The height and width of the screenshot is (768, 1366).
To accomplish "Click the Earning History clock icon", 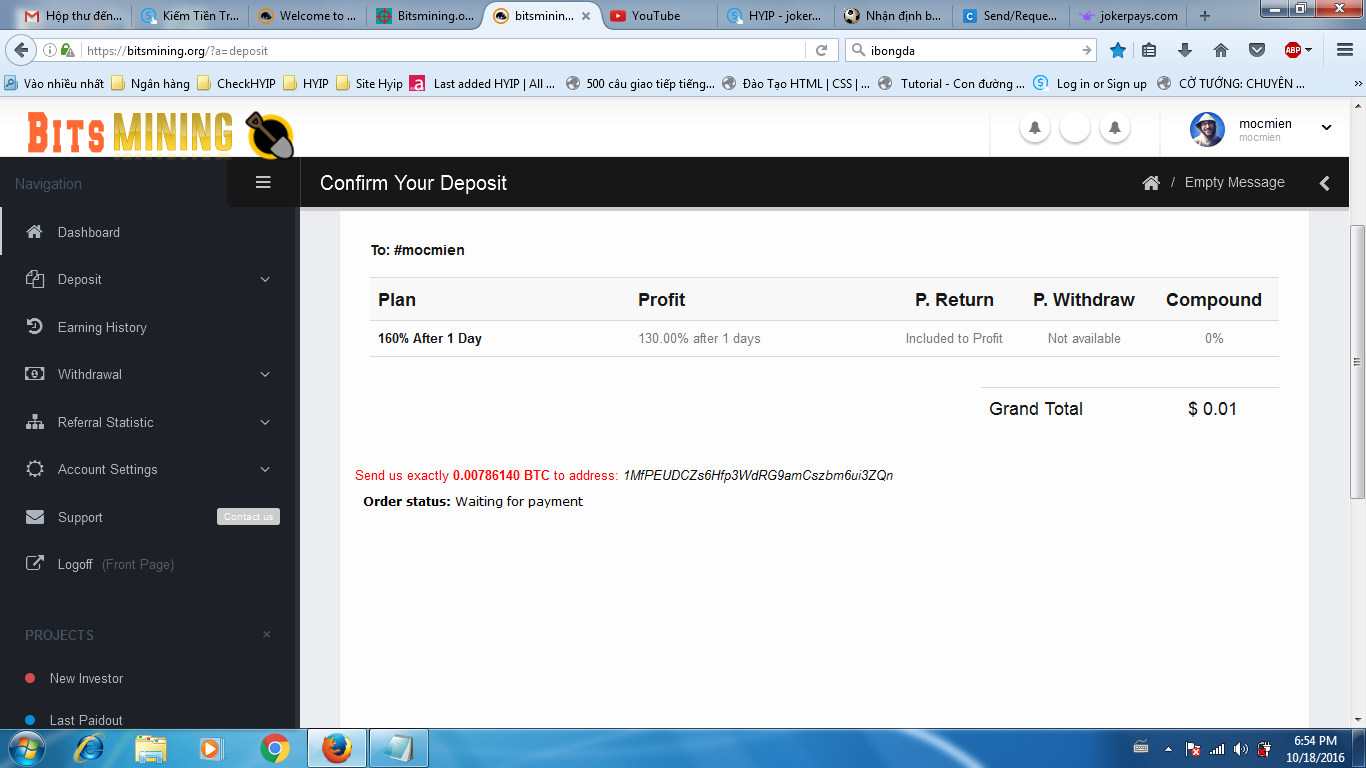I will [34, 327].
